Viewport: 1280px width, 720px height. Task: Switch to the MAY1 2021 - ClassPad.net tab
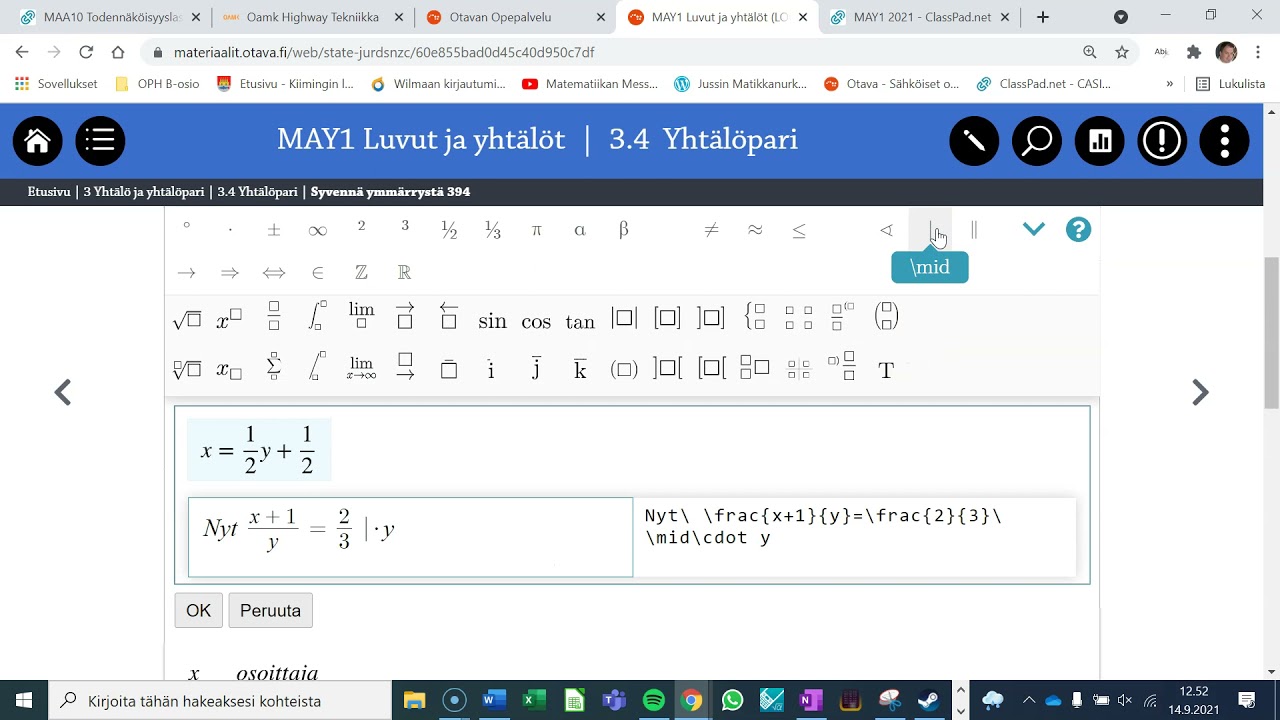(x=920, y=17)
